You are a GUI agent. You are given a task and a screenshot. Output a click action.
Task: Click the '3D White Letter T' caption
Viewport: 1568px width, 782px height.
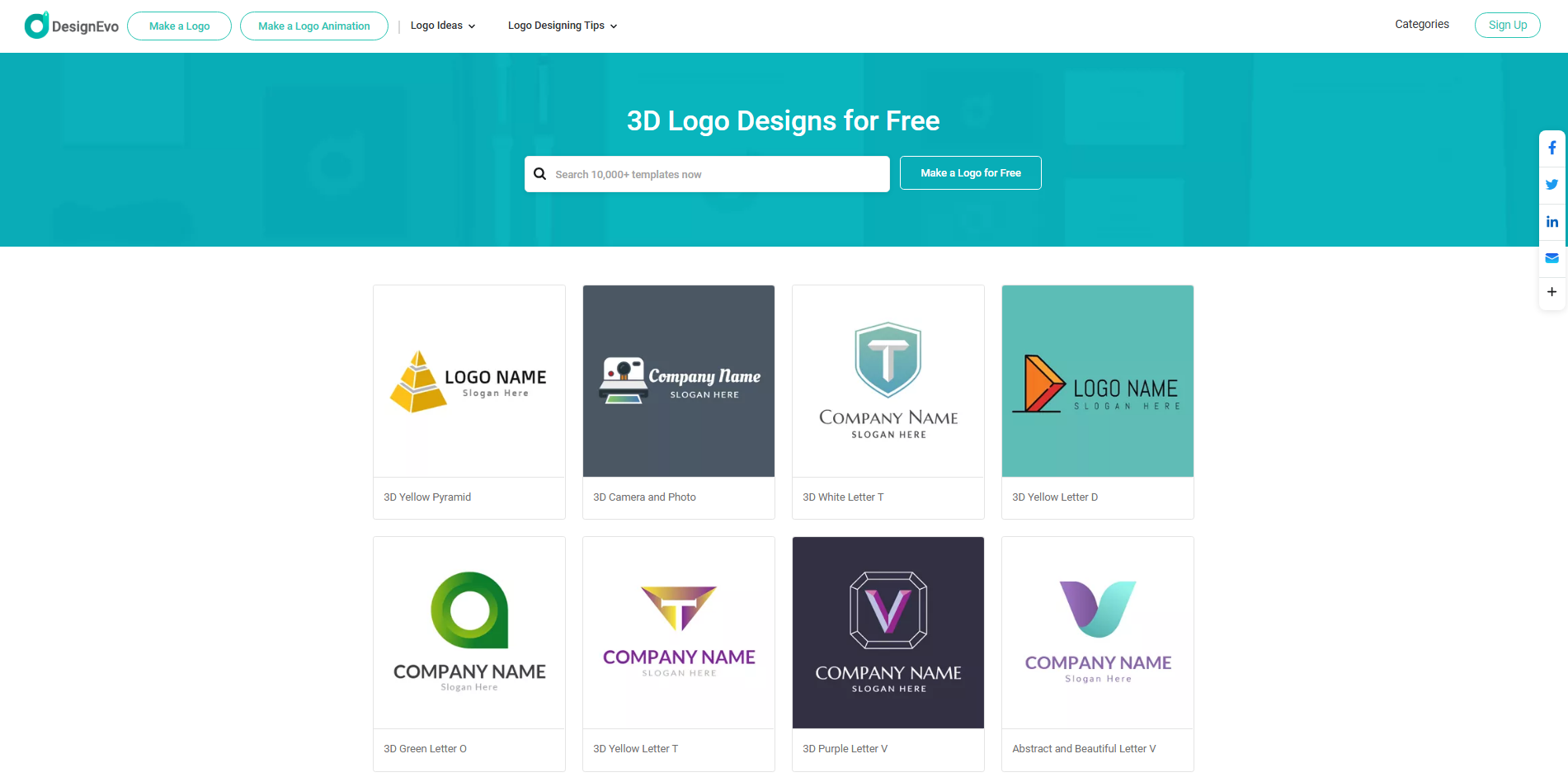[843, 497]
